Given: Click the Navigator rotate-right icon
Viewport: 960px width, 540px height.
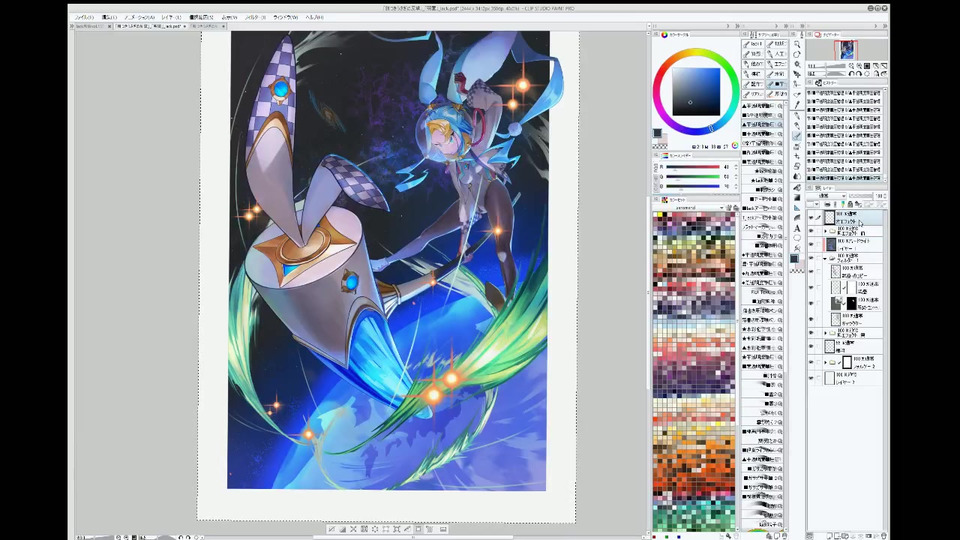Looking at the screenshot, I should pos(859,73).
